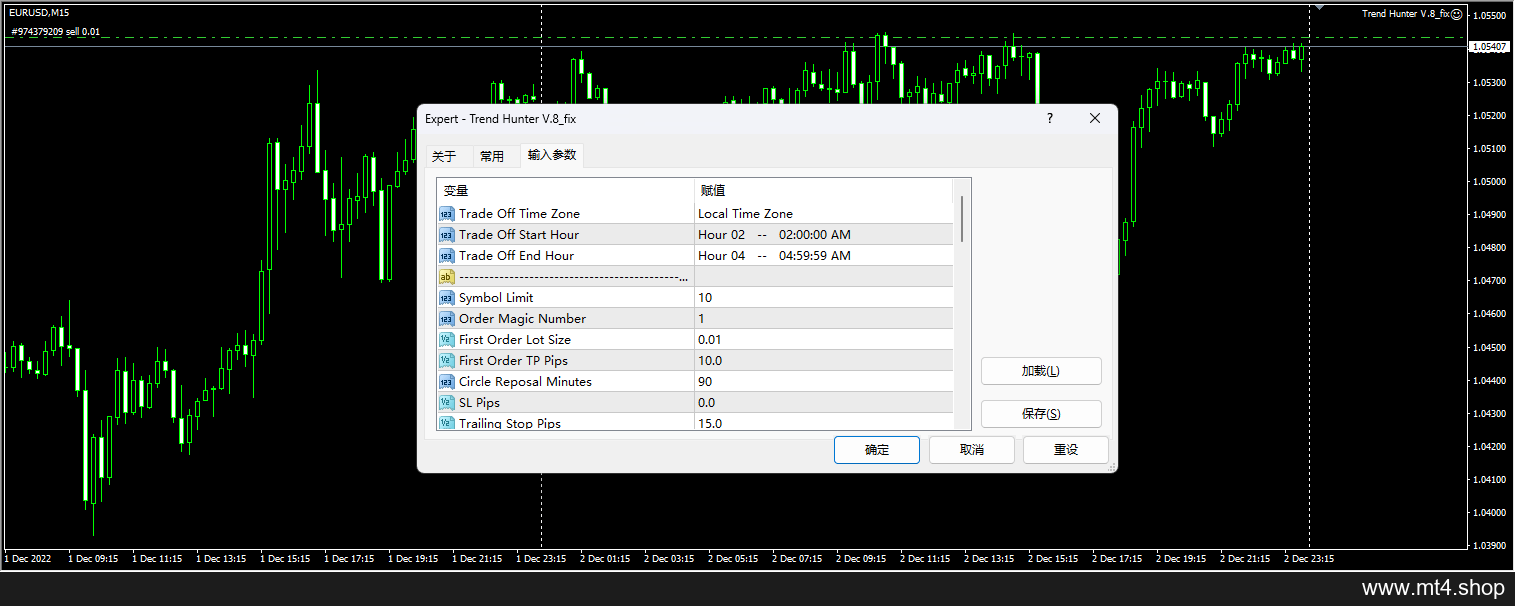Edit the Order Magic Number value 1
This screenshot has height=606, width=1515.
pyautogui.click(x=824, y=319)
